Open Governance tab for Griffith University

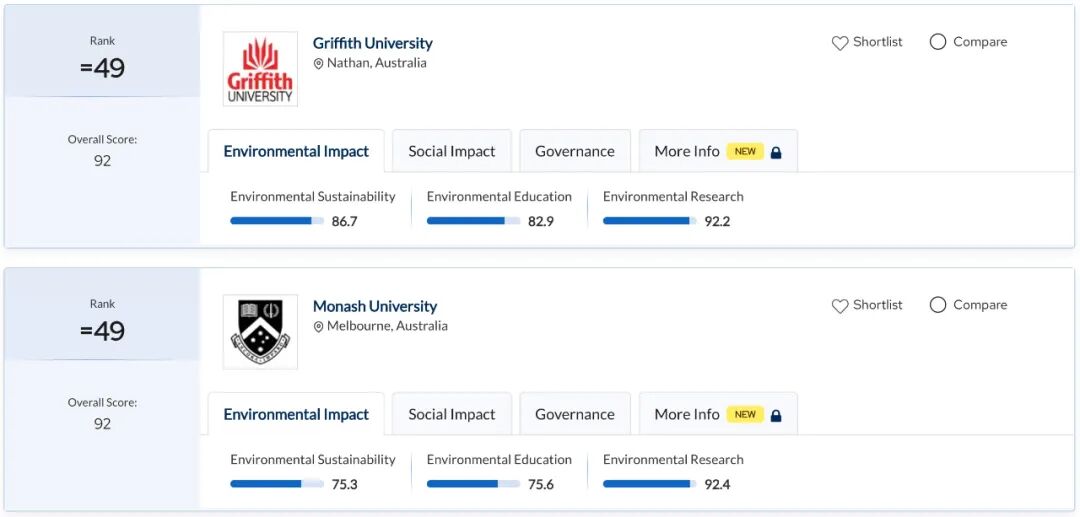coord(574,152)
